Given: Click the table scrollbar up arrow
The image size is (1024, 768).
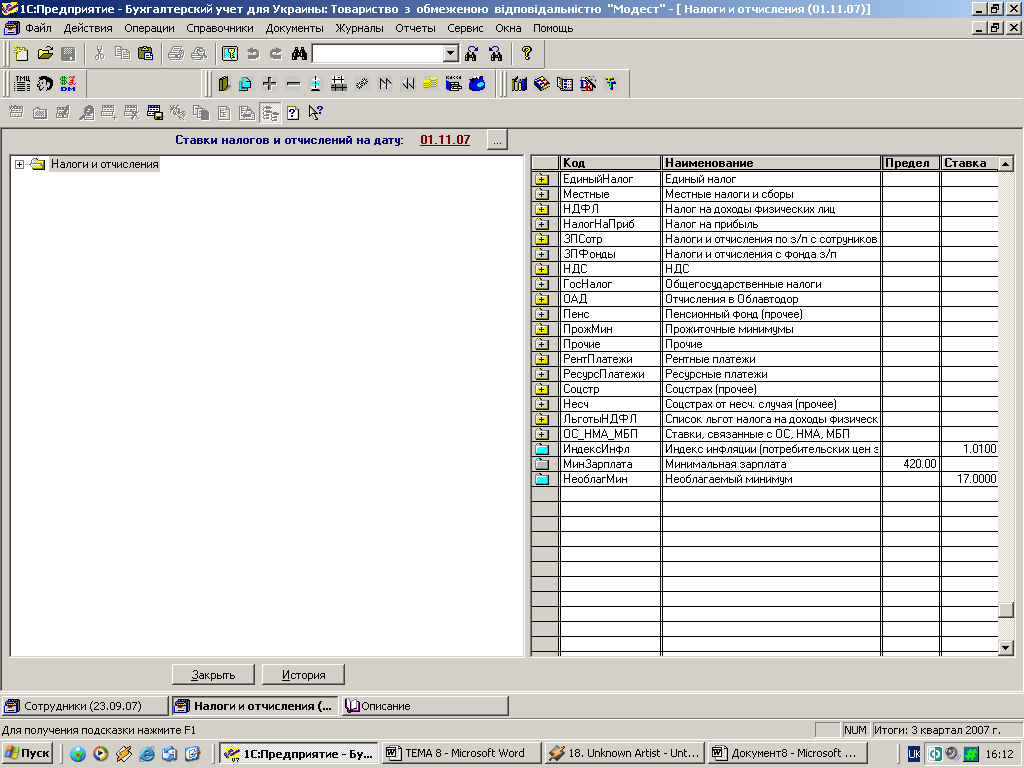Looking at the screenshot, I should [x=1006, y=163].
